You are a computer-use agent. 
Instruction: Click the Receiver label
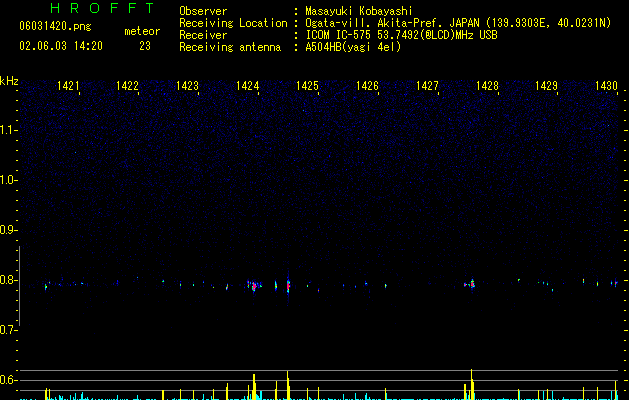[x=203, y=35]
